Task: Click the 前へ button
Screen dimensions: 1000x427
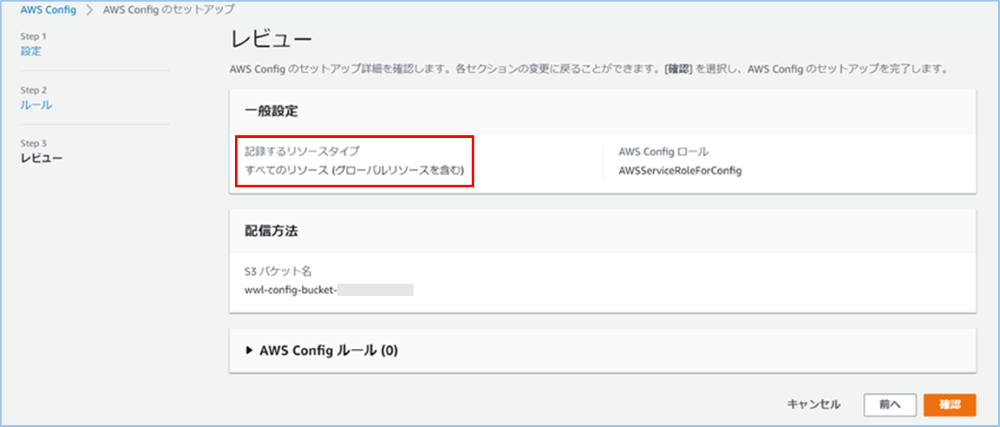Action: (x=891, y=404)
